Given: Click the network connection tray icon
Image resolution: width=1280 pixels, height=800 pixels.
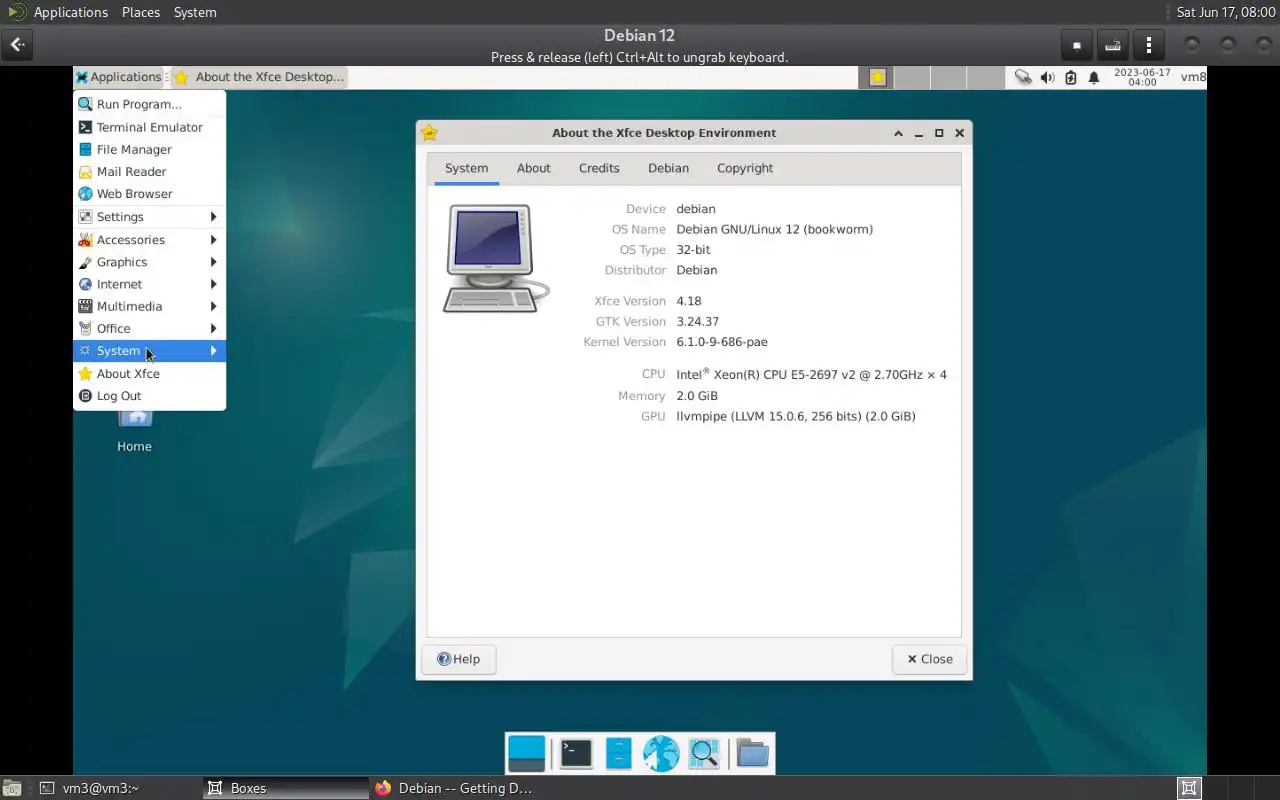Looking at the screenshot, I should 1023,77.
